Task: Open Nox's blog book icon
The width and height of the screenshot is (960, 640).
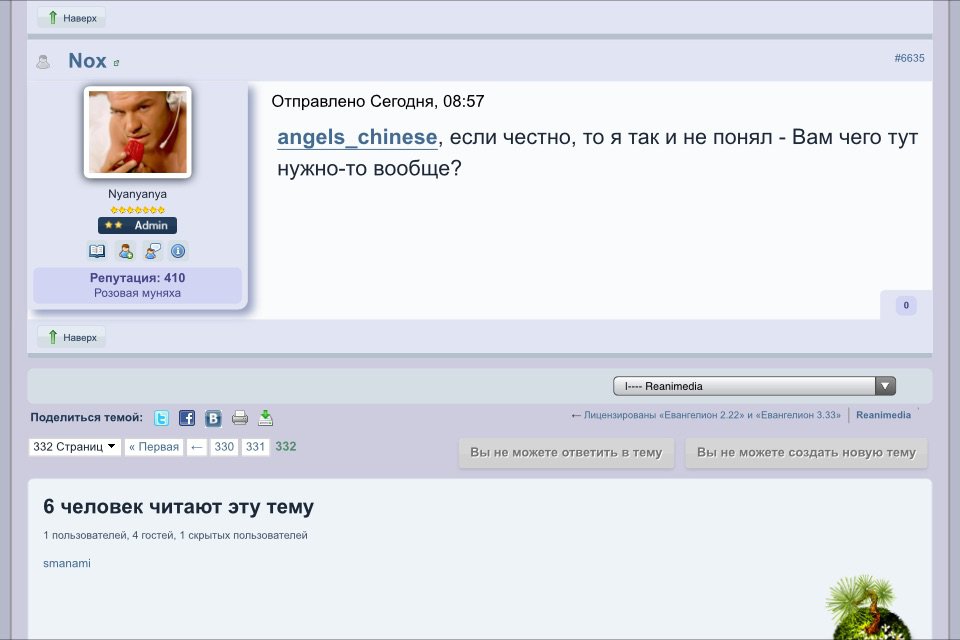Action: tap(97, 251)
